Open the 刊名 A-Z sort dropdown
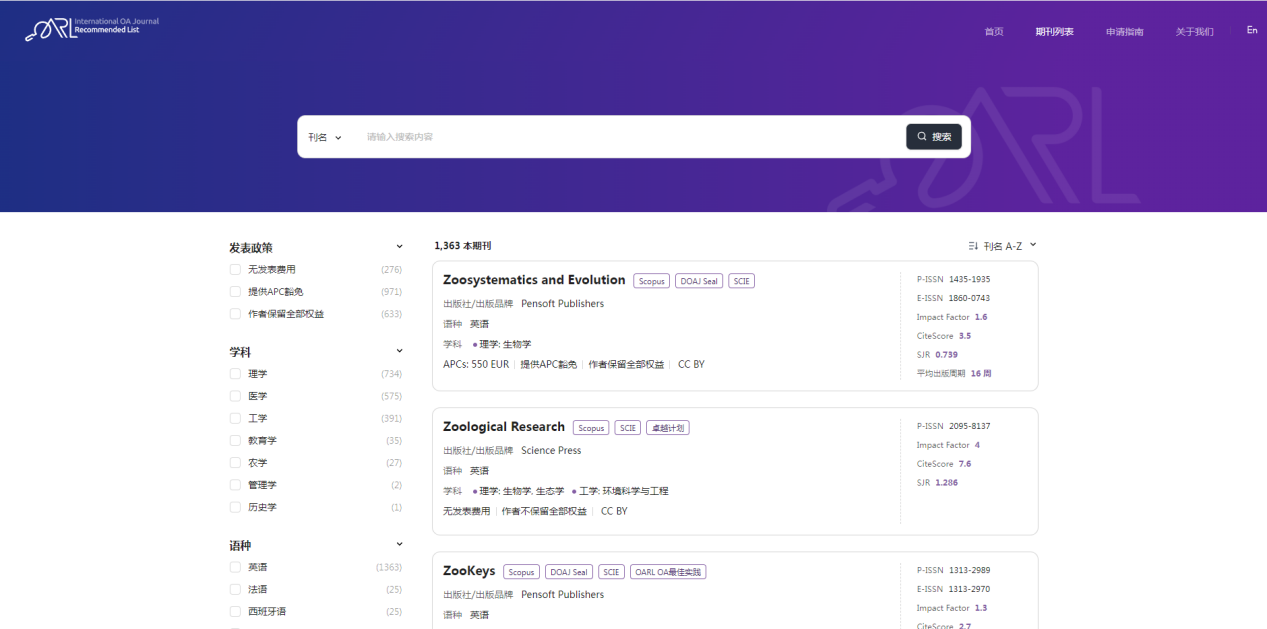Screen dimensions: 1267x629 click(1009, 246)
